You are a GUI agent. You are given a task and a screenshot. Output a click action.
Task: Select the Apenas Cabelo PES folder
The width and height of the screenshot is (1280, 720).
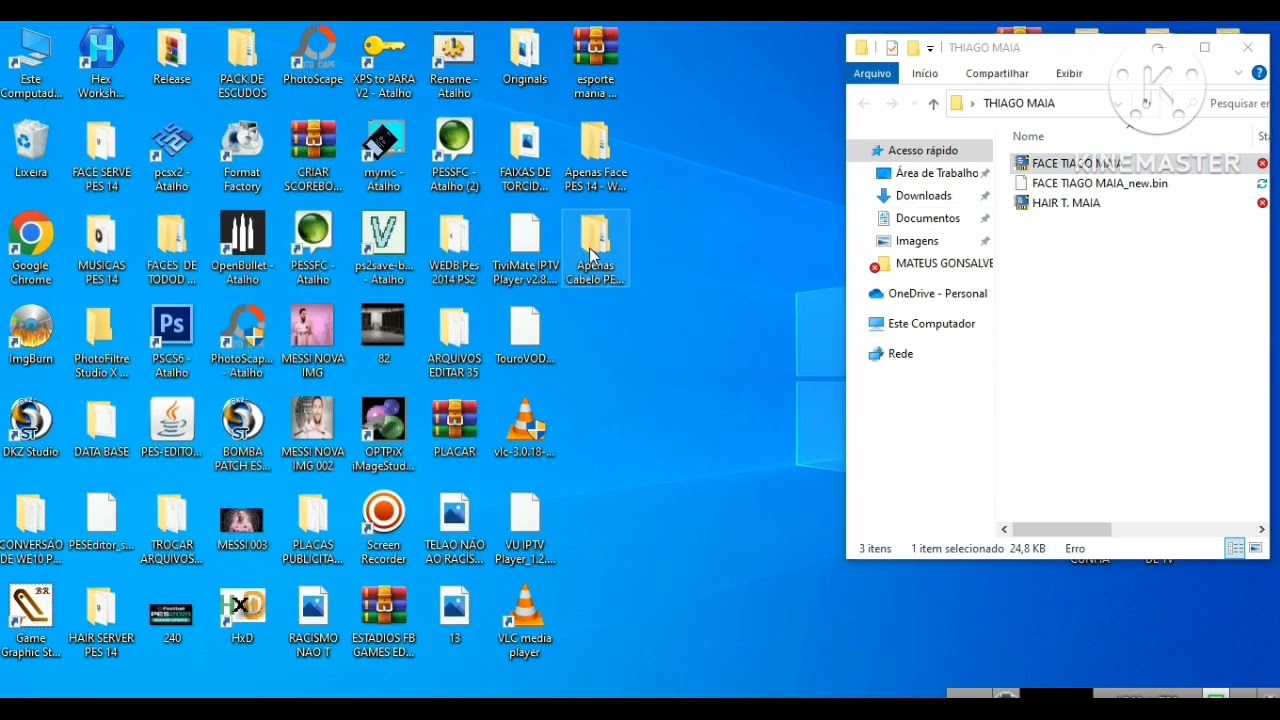click(596, 249)
